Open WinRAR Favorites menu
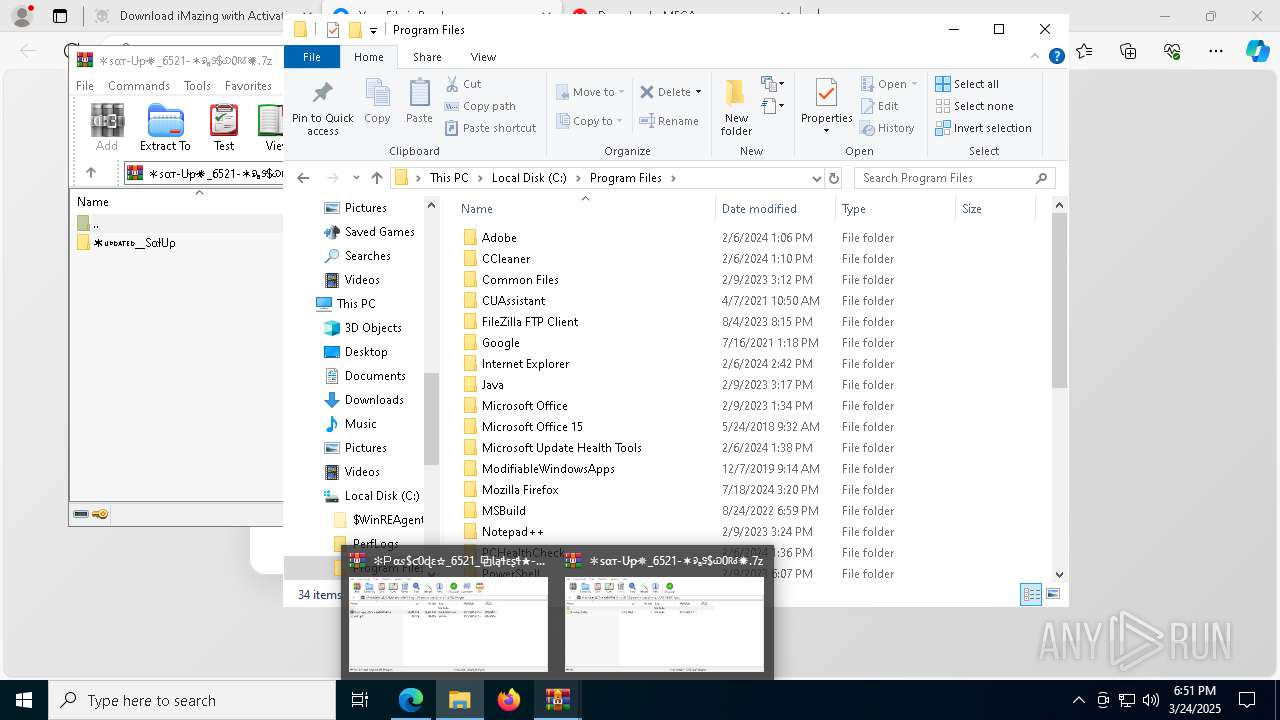 coord(248,86)
